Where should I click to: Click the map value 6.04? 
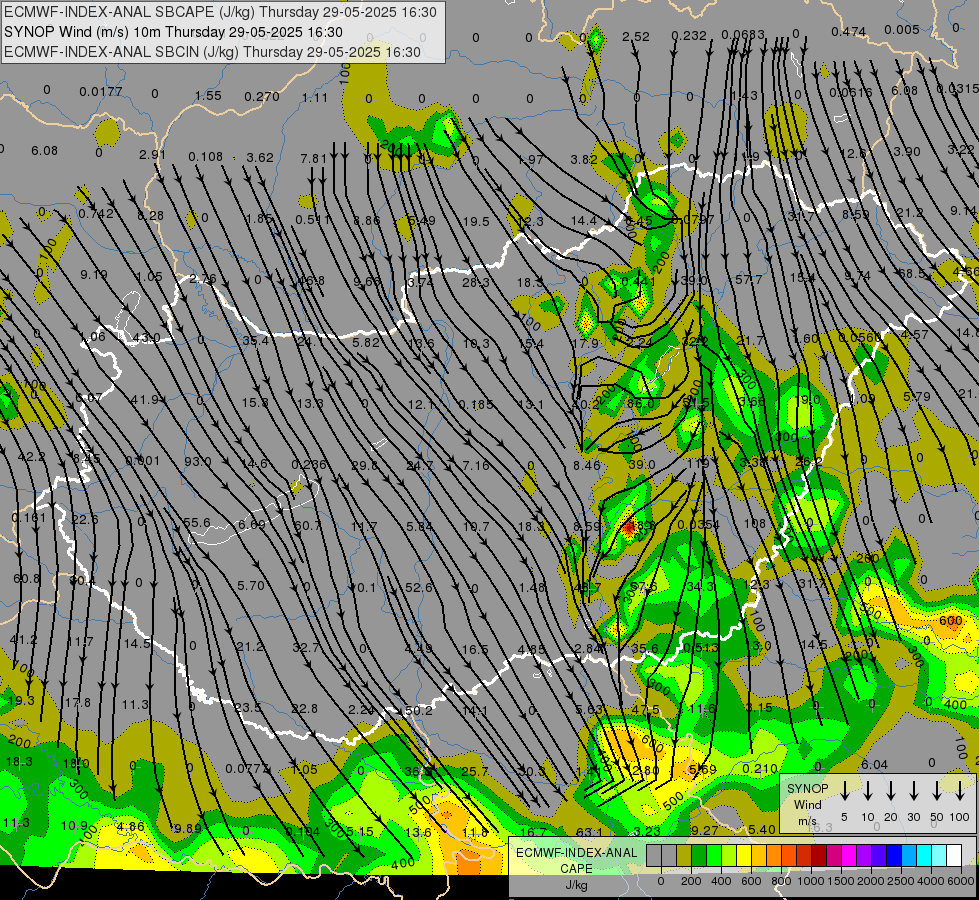tap(874, 765)
